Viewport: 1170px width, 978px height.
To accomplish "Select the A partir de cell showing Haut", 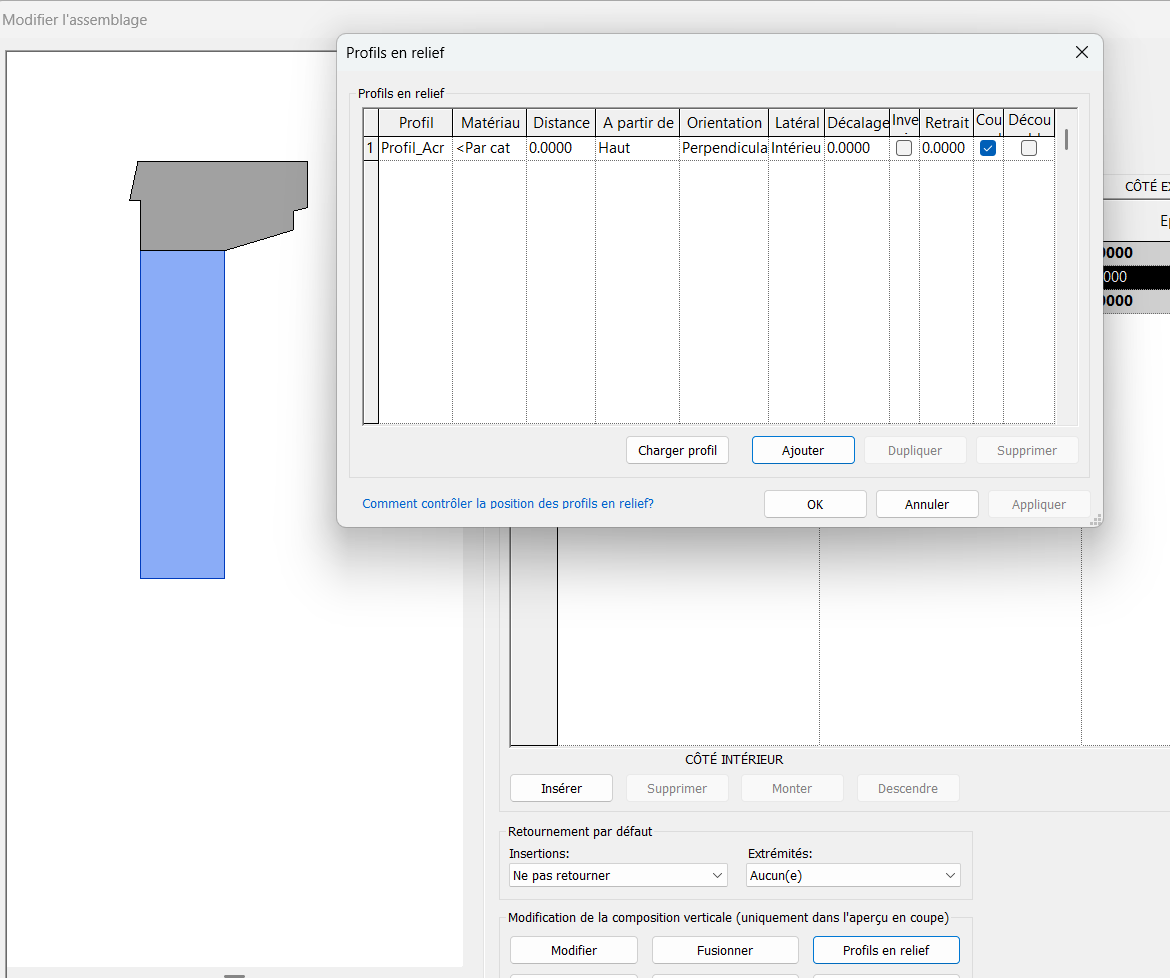I will tap(636, 148).
